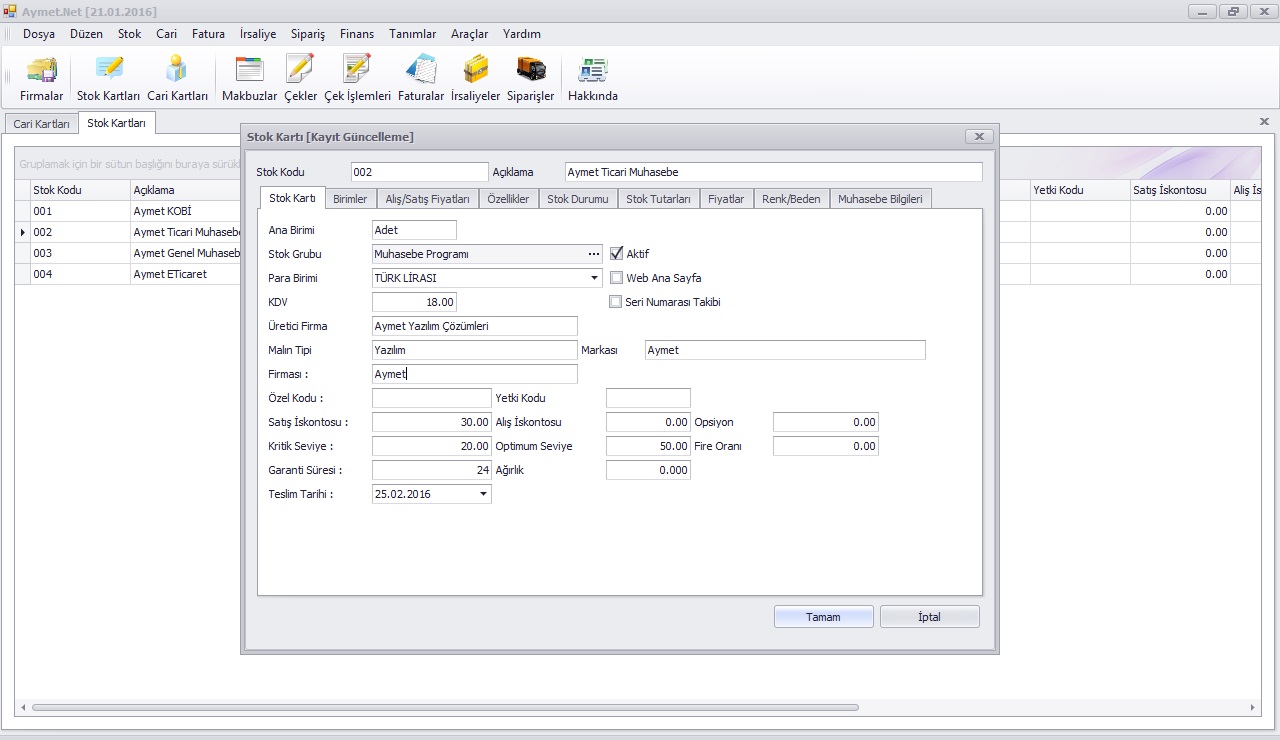The width and height of the screenshot is (1280, 740).
Task: Open the Stok menu
Action: click(x=130, y=34)
